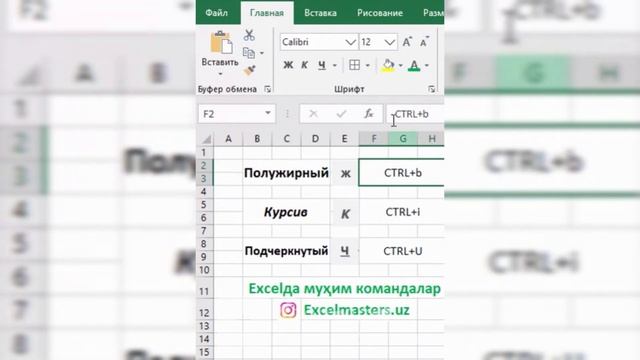Click the Enter checkmark formula bar icon
This screenshot has height=360, width=640.
pyautogui.click(x=341, y=114)
